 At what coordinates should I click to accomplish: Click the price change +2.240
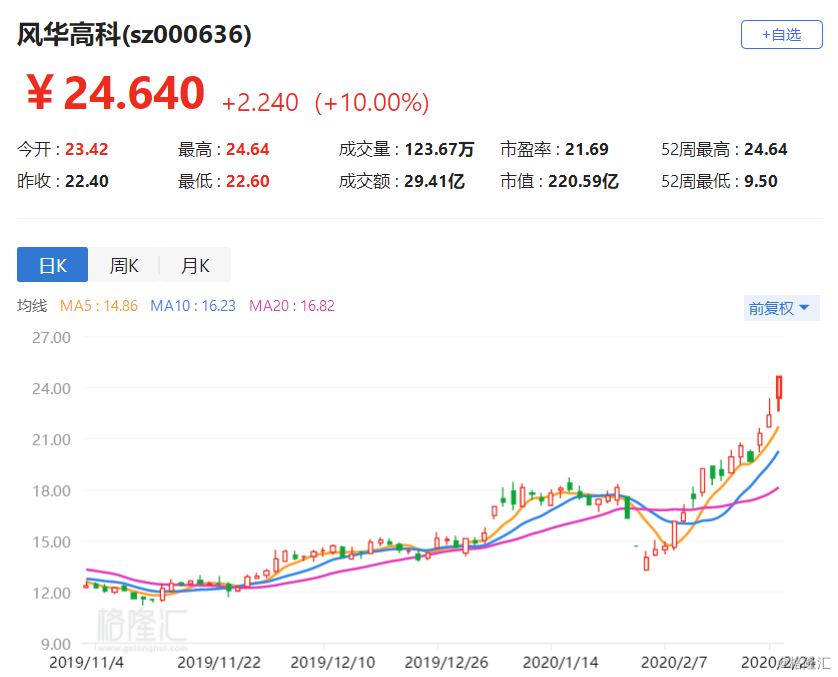pyautogui.click(x=260, y=102)
